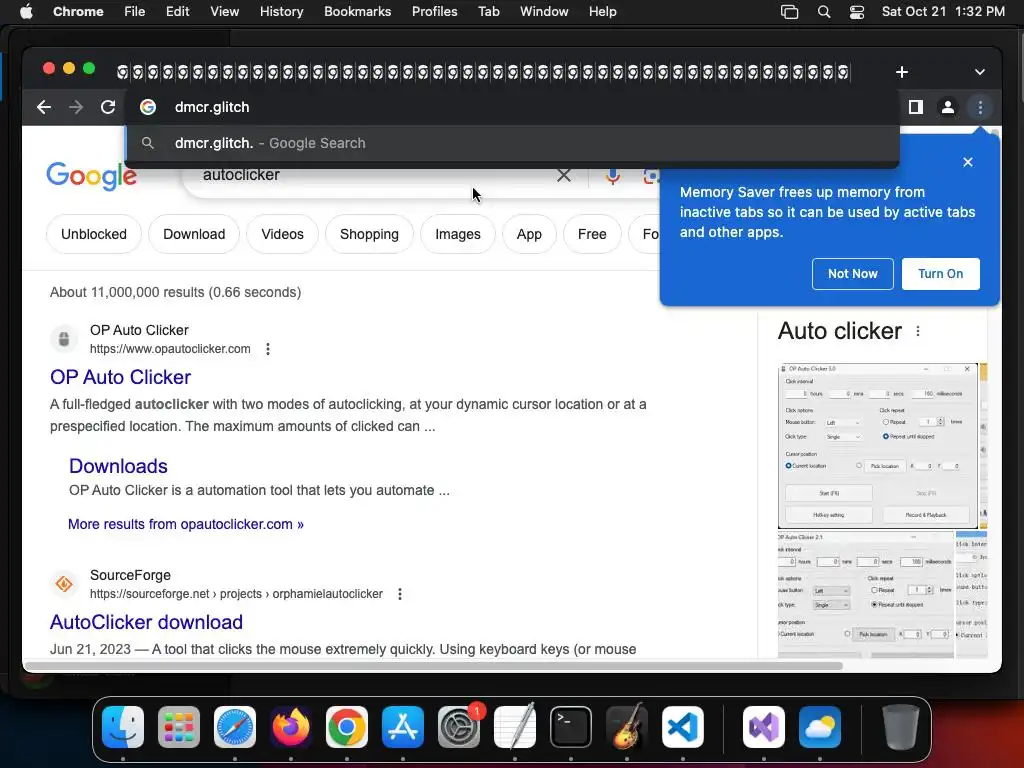
Task: Open the Apple menu
Action: tap(26, 12)
